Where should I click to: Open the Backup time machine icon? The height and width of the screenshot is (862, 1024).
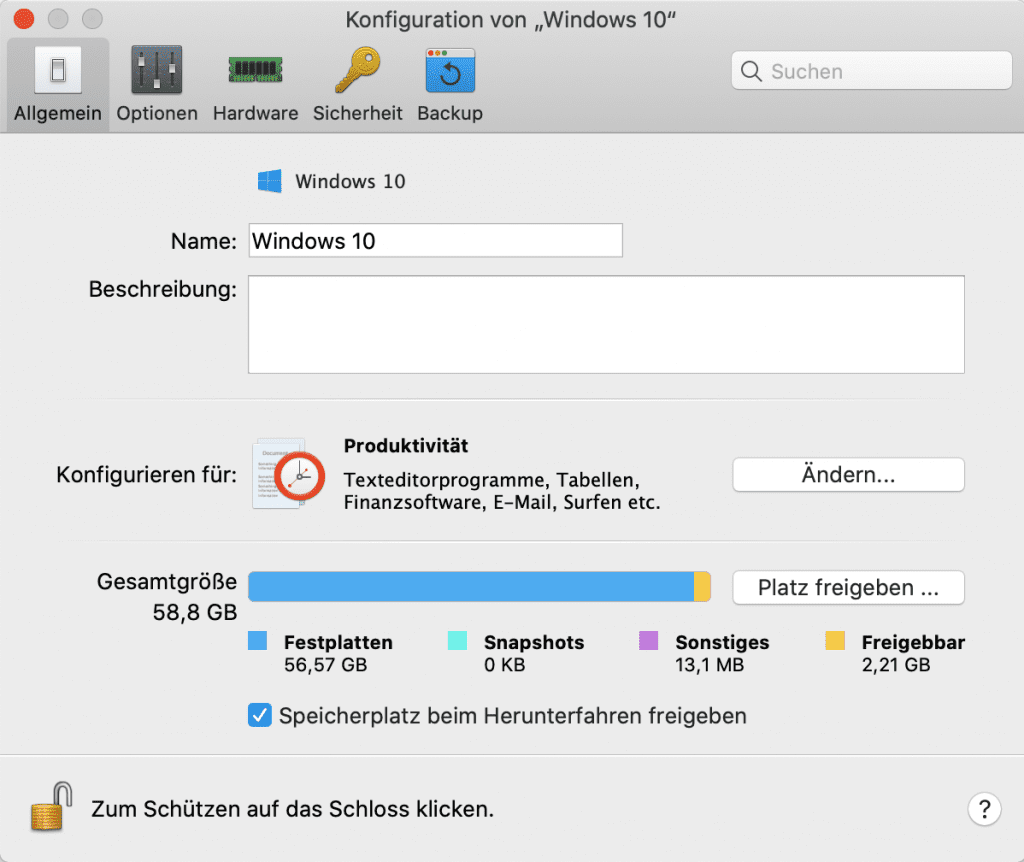point(450,71)
